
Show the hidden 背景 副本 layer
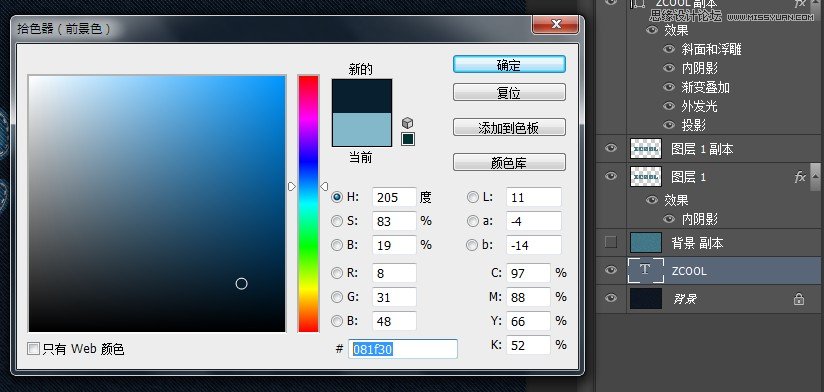point(611,242)
